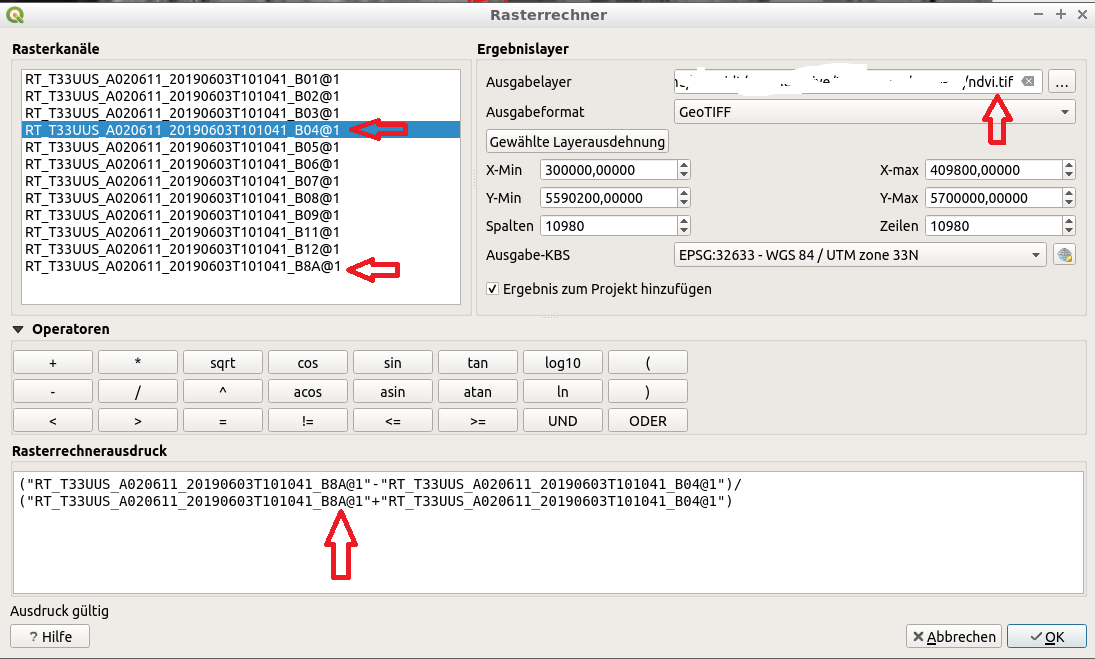Click the UND logical operator
This screenshot has width=1095, height=659.
click(562, 421)
